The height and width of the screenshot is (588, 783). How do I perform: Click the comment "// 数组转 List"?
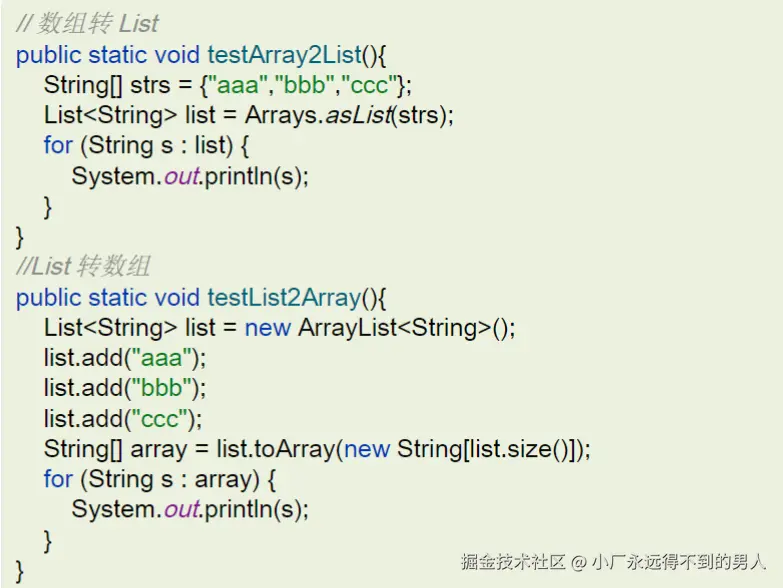[87, 22]
